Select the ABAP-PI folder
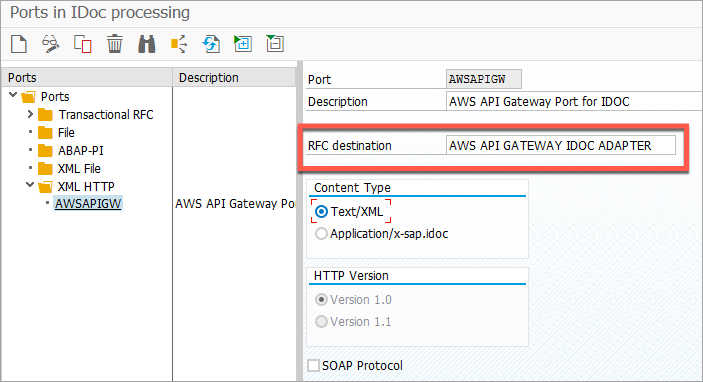The image size is (703, 382). 81,151
